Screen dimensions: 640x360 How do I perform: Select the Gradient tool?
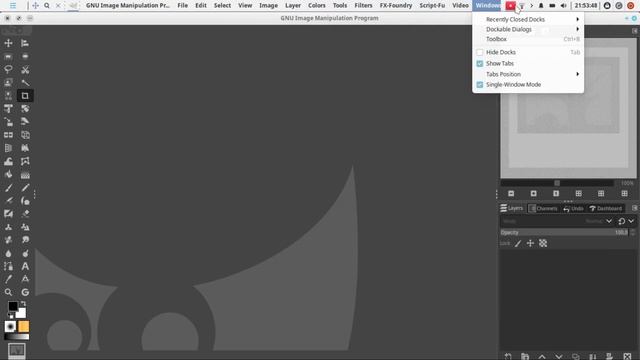tap(25, 174)
